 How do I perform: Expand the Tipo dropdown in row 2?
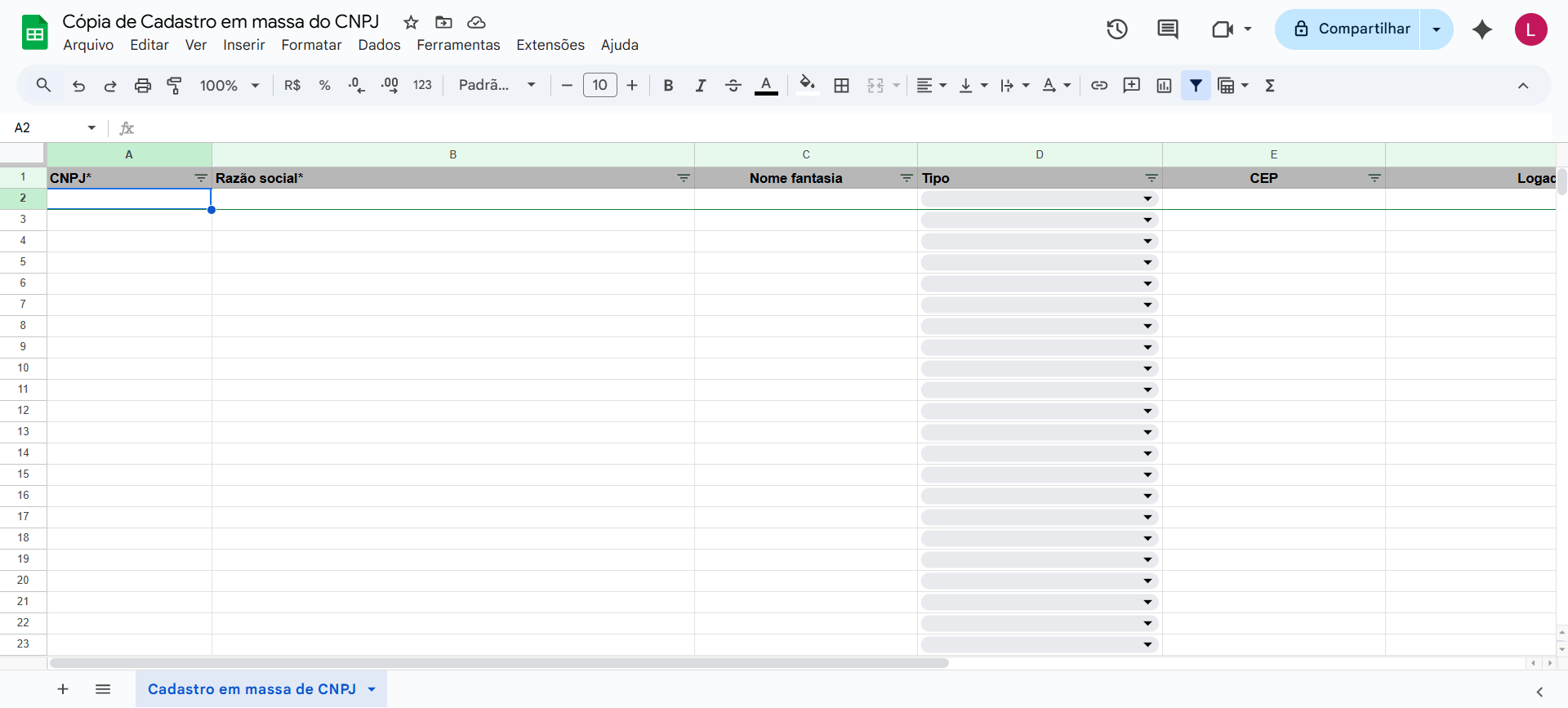[1147, 199]
